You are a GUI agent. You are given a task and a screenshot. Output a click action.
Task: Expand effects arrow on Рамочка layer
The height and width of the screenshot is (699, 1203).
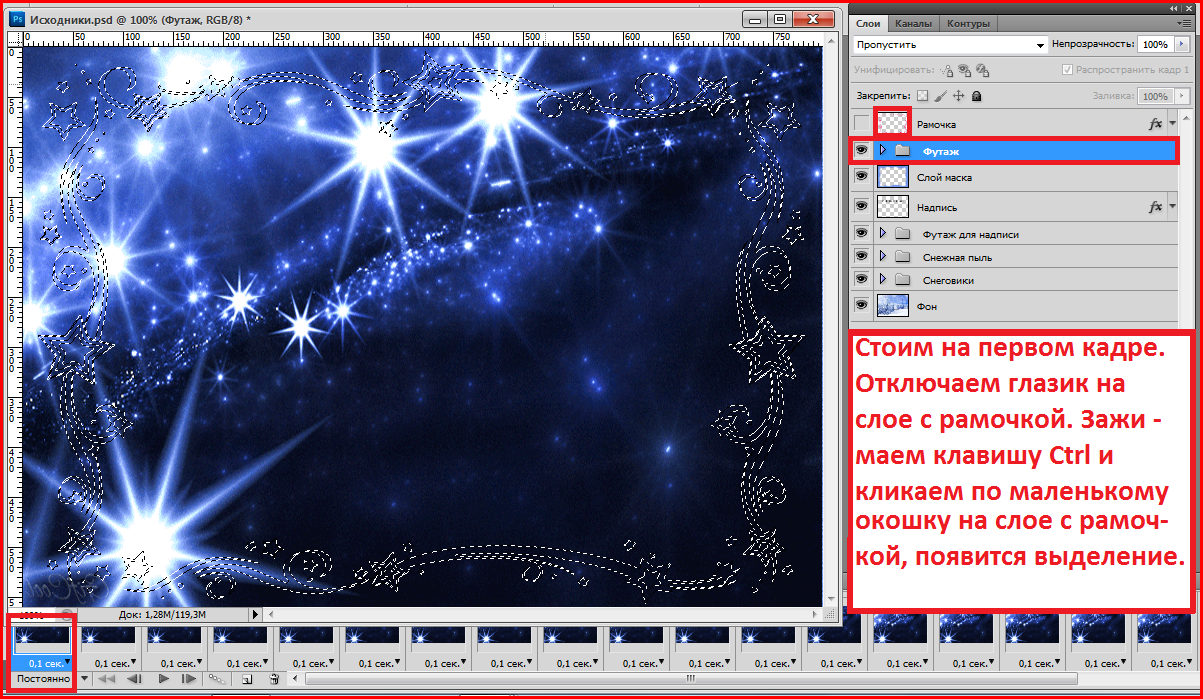1171,123
